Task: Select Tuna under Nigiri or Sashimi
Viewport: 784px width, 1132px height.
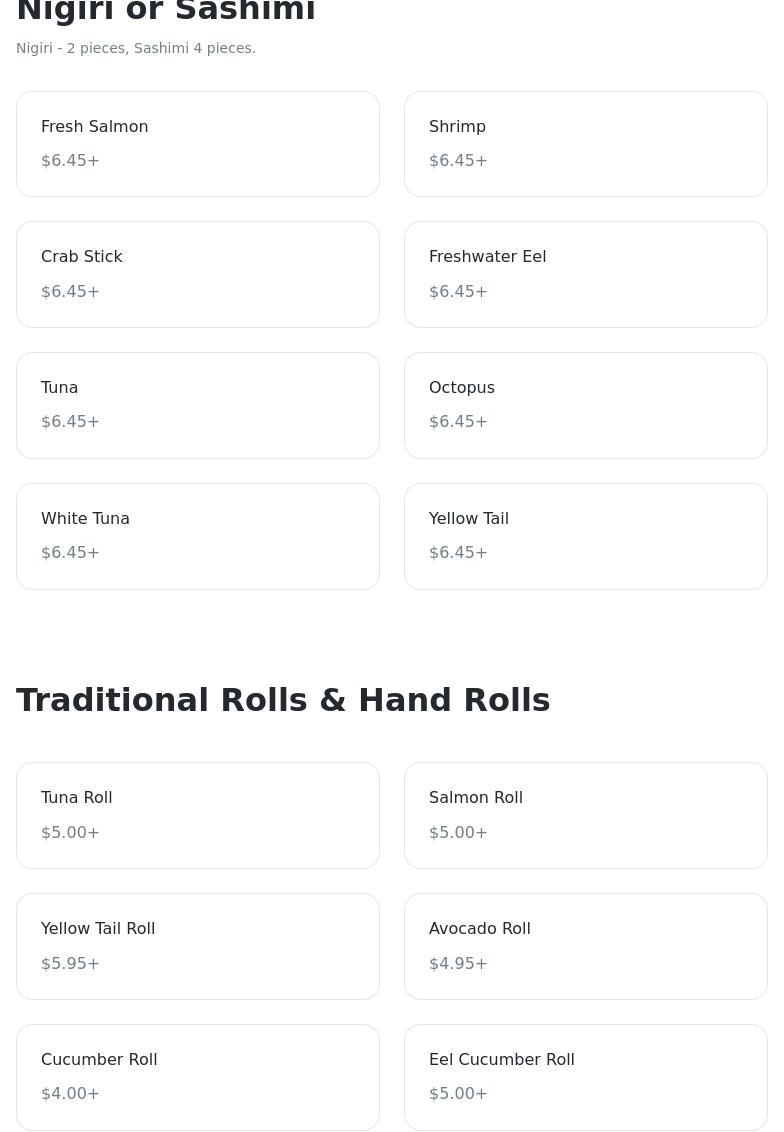Action: click(x=198, y=405)
